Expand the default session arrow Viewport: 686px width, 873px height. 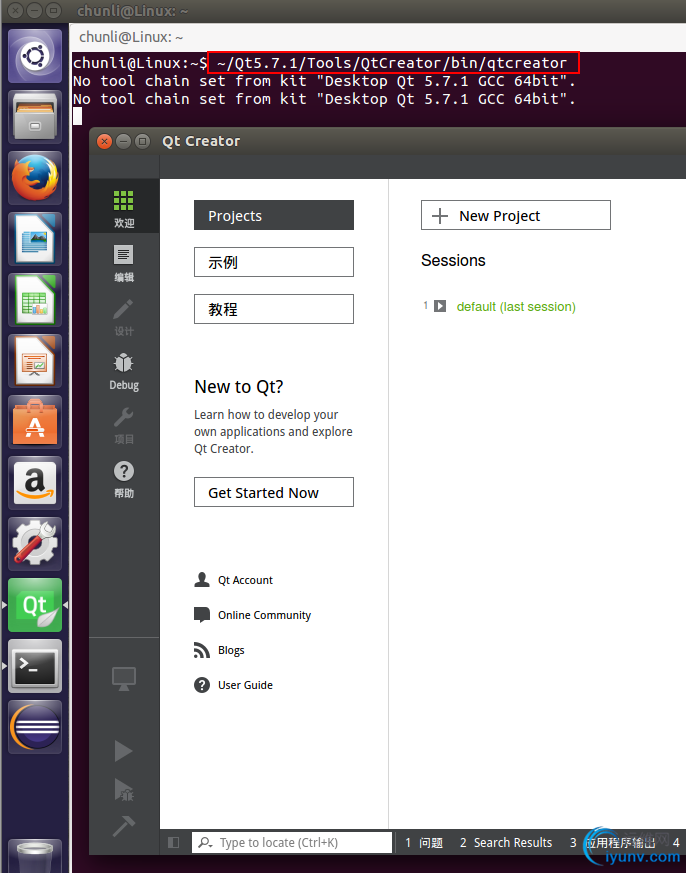(x=440, y=306)
